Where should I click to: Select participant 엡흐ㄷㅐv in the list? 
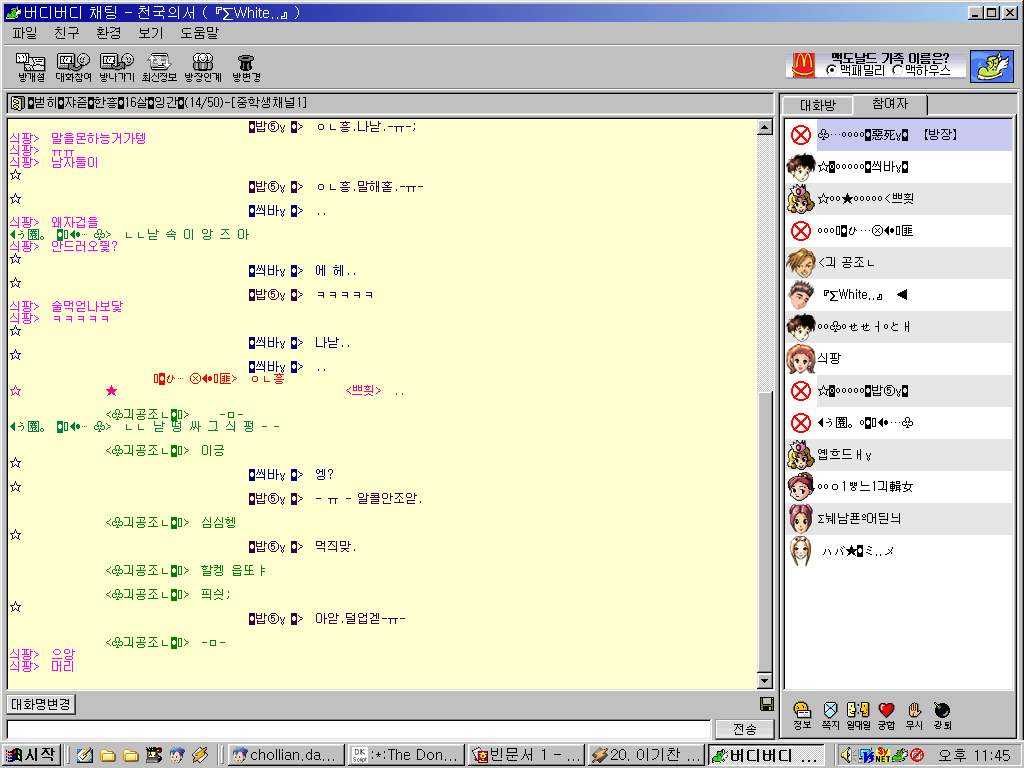899,455
